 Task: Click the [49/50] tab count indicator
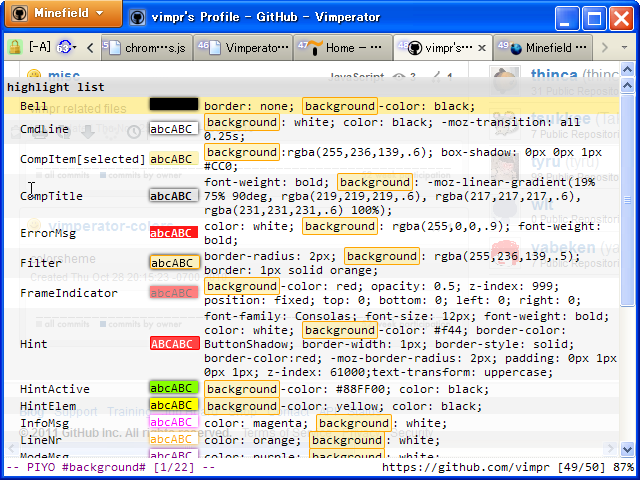click(581, 467)
